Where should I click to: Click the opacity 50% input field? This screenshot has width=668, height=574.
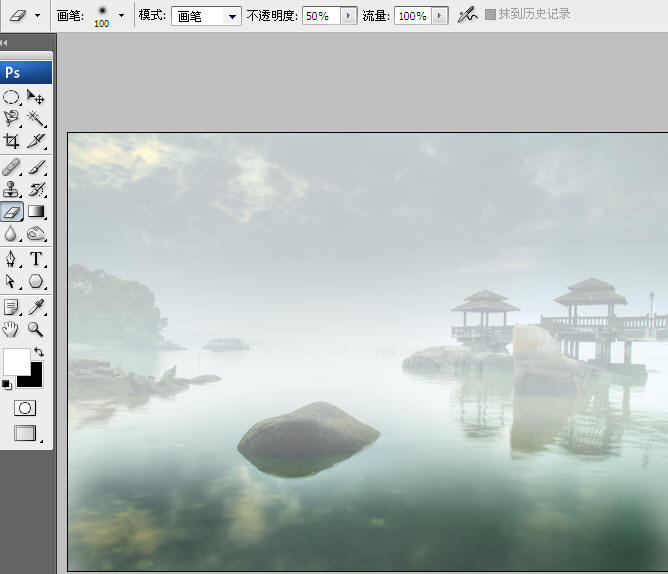coord(319,16)
